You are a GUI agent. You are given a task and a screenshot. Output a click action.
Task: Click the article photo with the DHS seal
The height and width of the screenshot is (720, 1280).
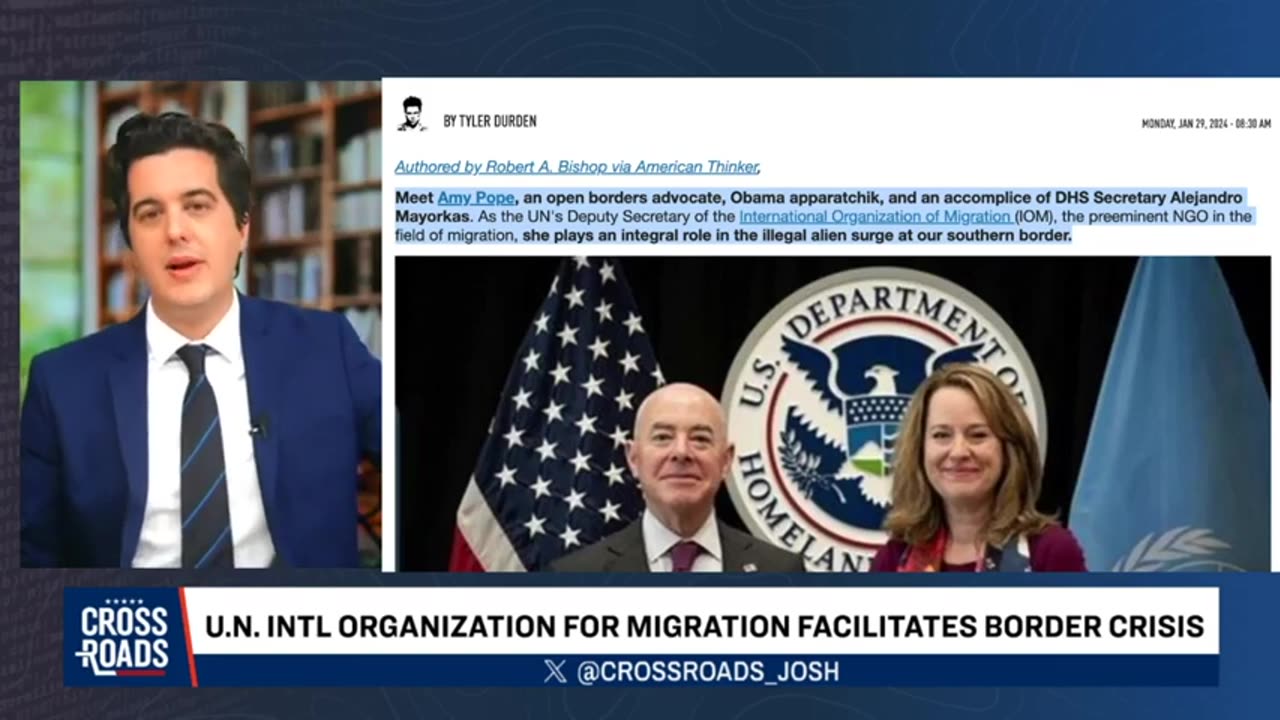(x=832, y=414)
